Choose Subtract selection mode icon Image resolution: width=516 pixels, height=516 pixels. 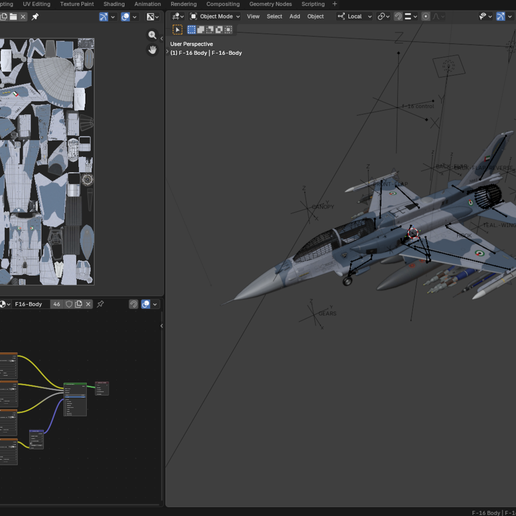(210, 30)
